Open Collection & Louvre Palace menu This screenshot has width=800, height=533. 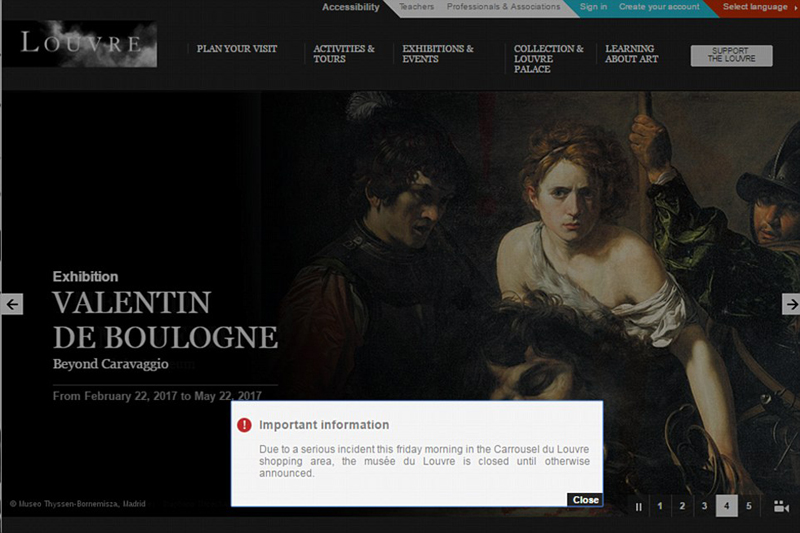548,59
